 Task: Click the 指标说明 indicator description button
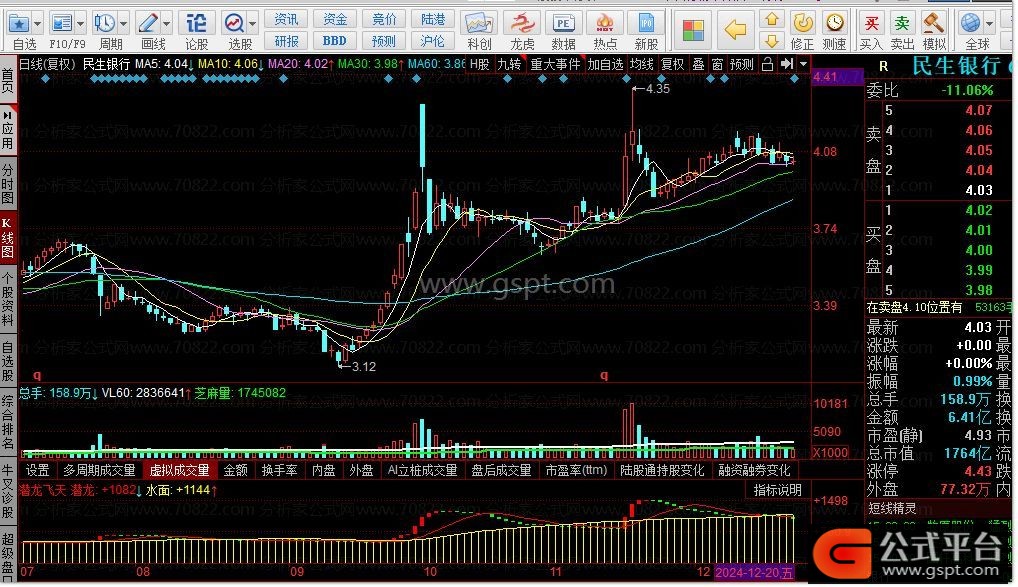click(777, 490)
